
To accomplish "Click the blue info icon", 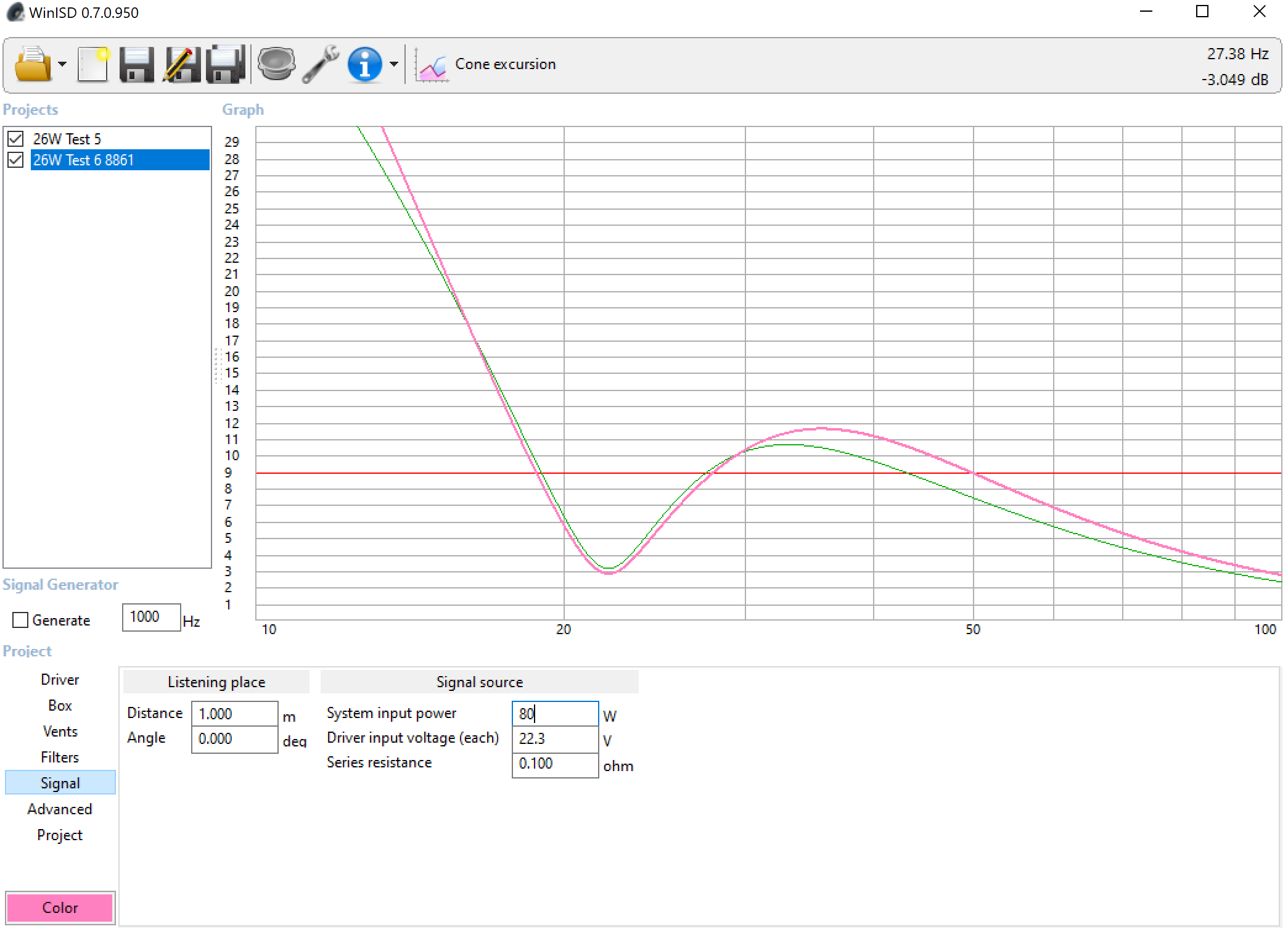I will [365, 64].
